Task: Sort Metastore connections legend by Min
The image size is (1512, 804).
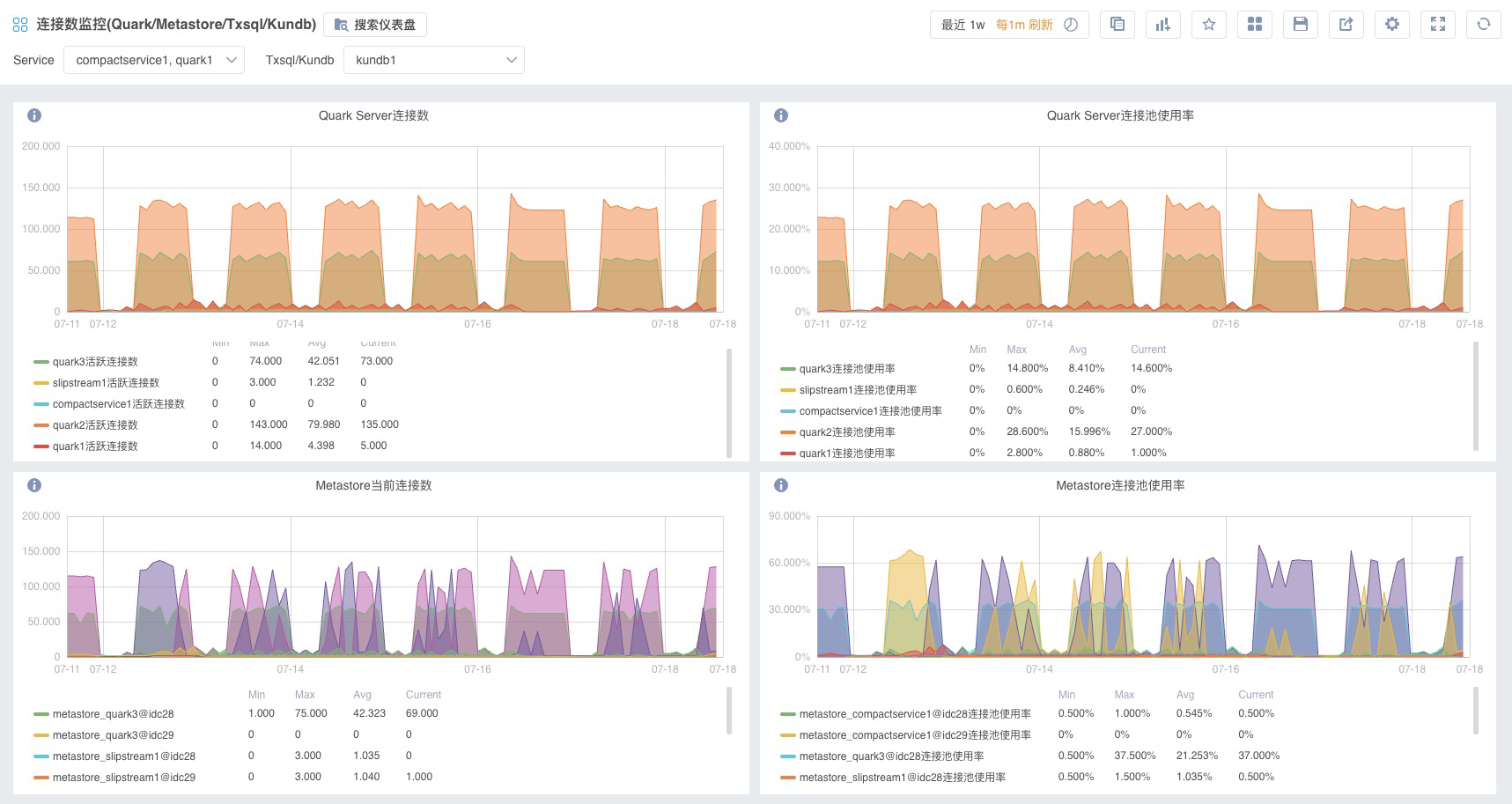Action: pos(256,695)
